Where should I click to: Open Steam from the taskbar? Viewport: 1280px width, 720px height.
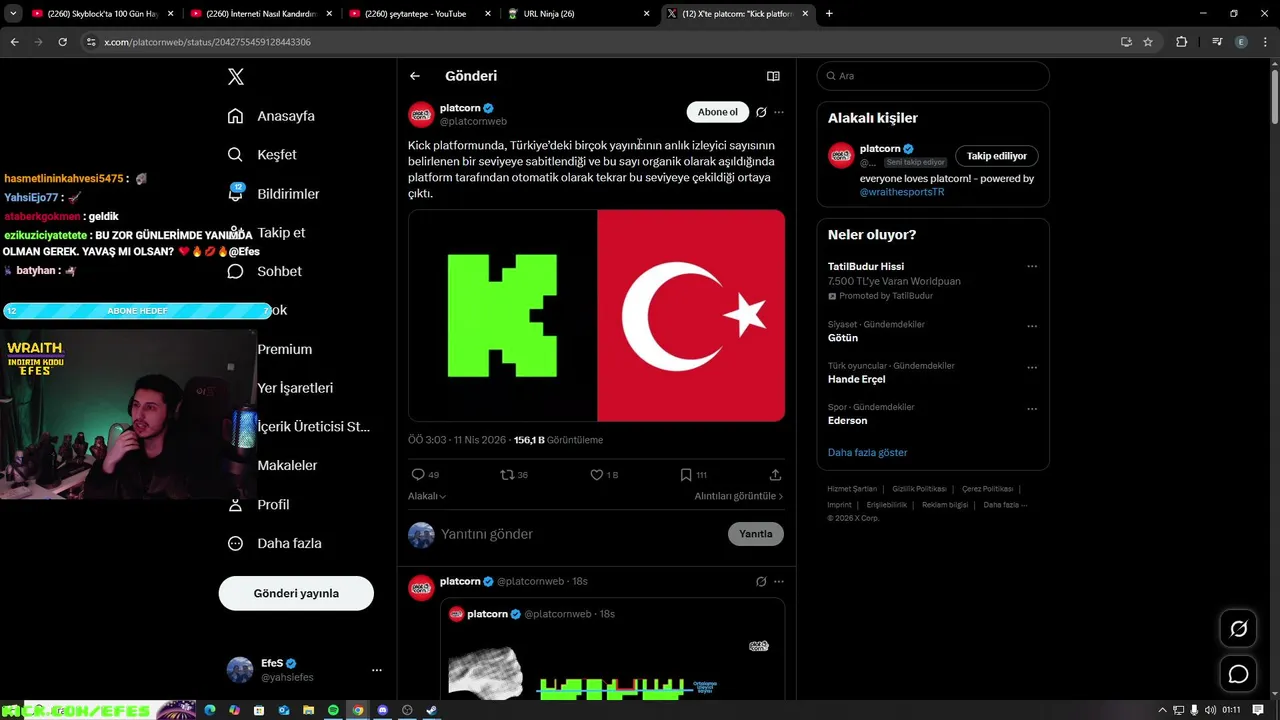[431, 710]
